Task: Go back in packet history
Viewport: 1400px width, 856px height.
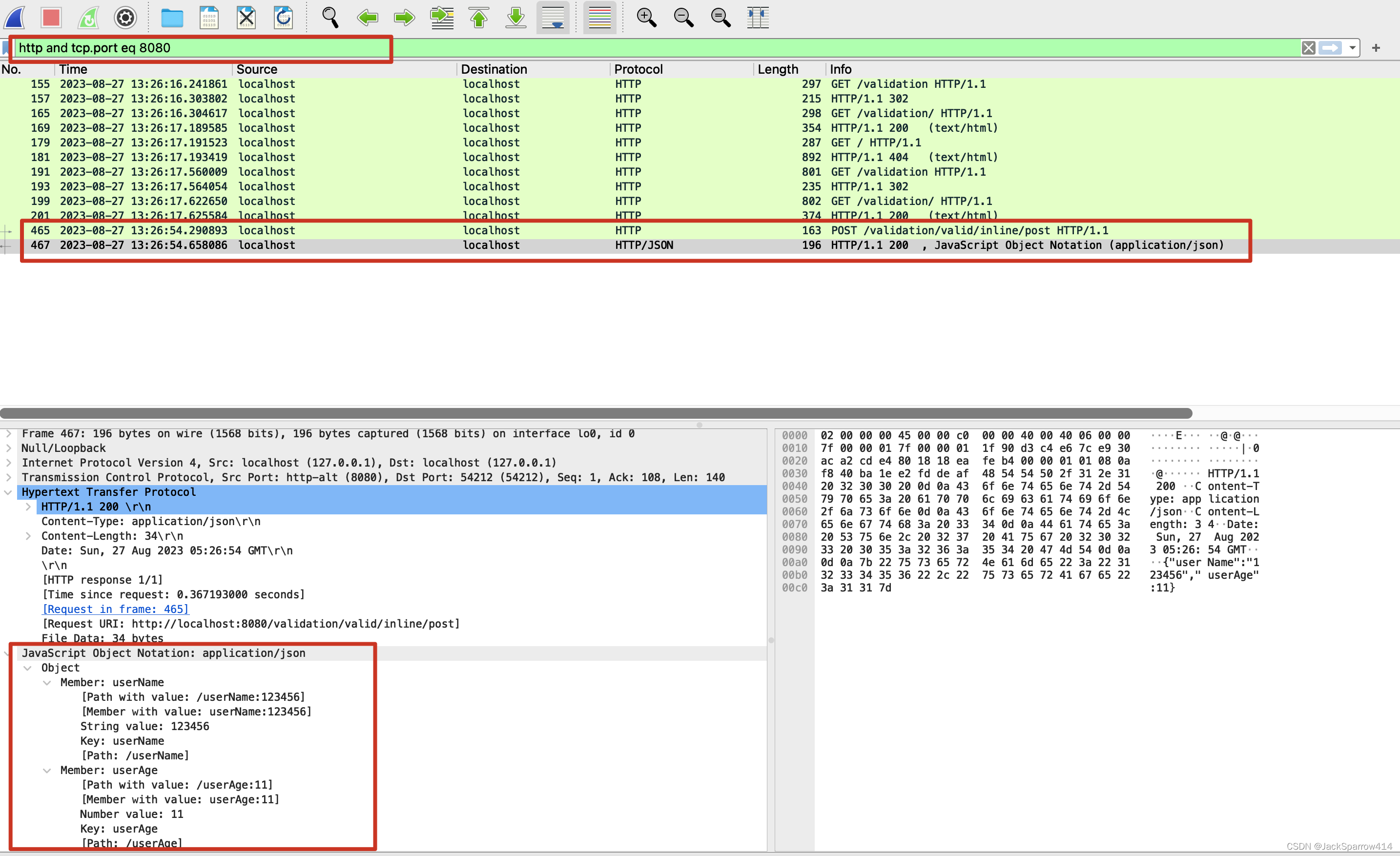Action: 368,18
